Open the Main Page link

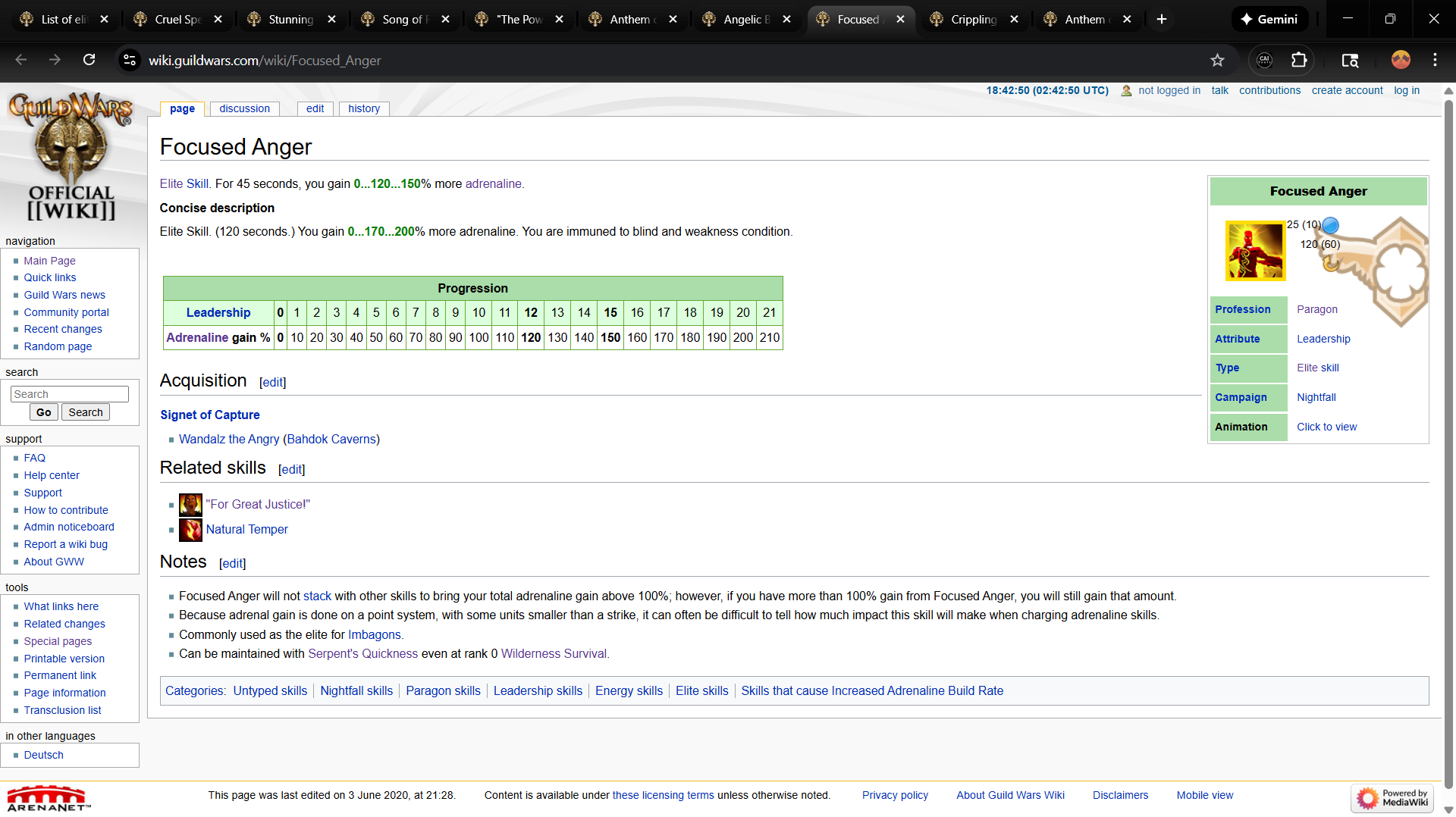[49, 261]
